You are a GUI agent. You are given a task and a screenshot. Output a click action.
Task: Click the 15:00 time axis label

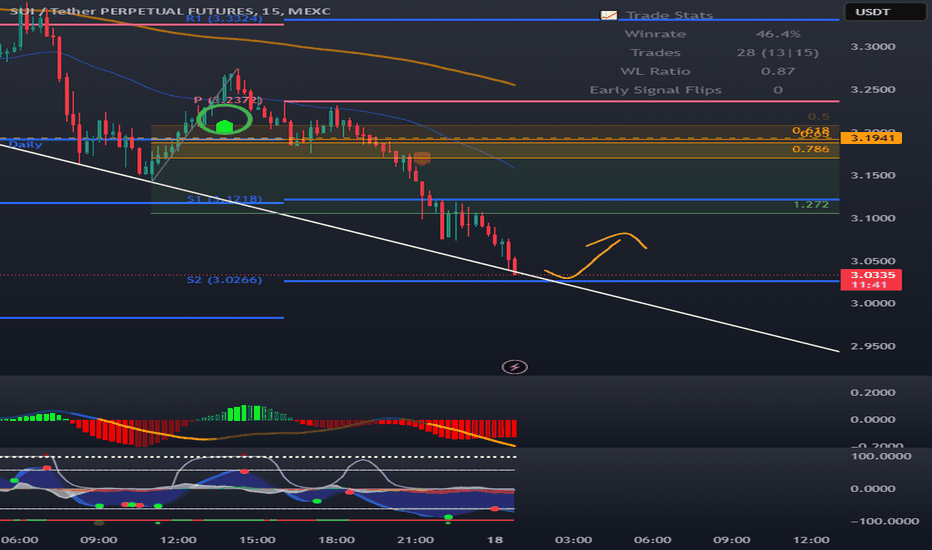(x=257, y=540)
